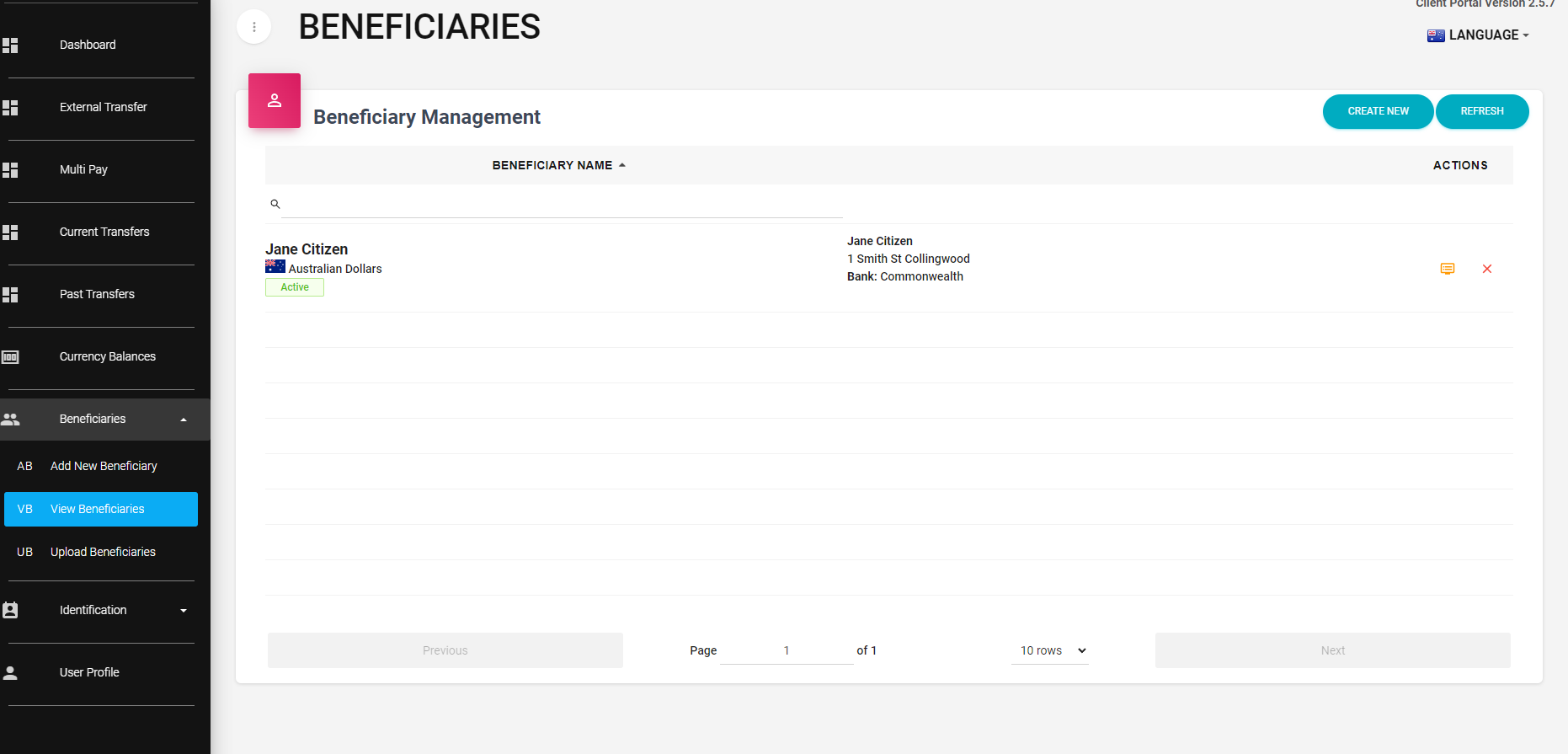This screenshot has height=754, width=1568.
Task: Delete Jane Citizen using the red X
Action: [1486, 269]
